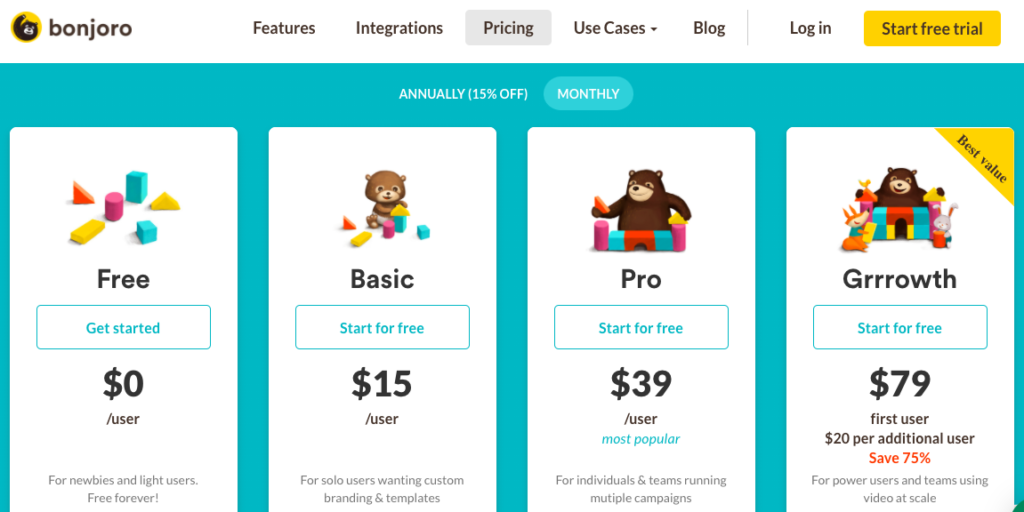Screen dimensions: 1024x512
Task: Click the bear with blocks image on Pro plan
Action: pyautogui.click(x=641, y=211)
